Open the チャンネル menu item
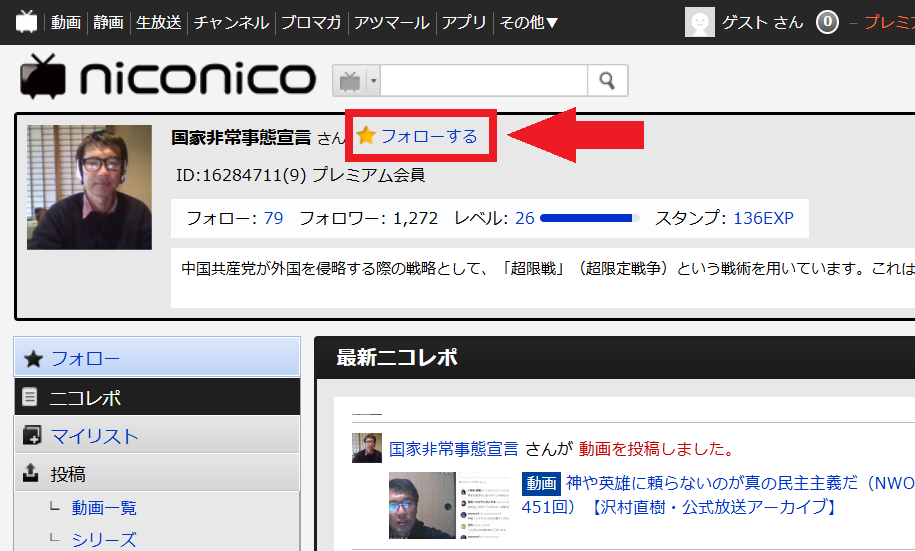 [x=231, y=22]
